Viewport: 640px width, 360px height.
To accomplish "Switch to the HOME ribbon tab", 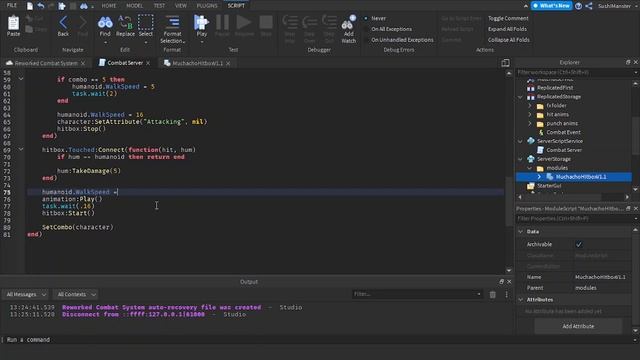I will 109,6.
